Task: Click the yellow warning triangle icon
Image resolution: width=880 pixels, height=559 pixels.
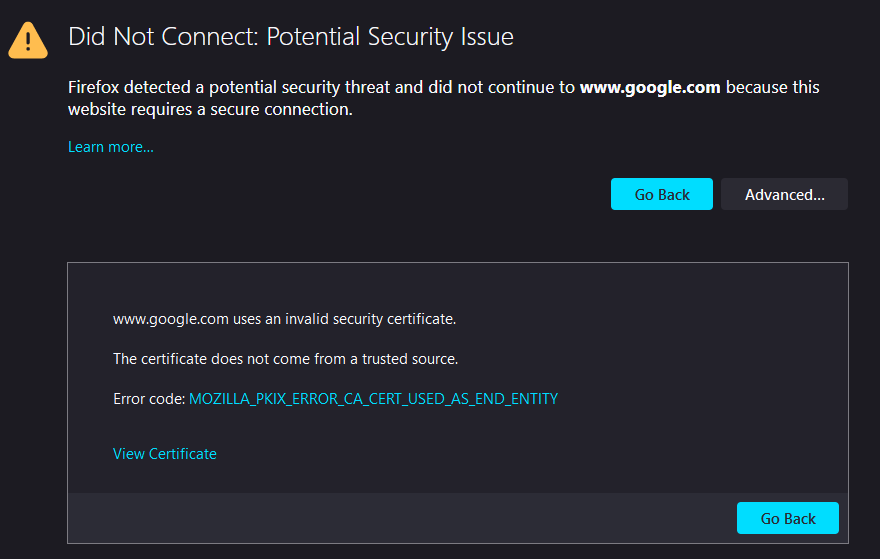Action: [27, 40]
